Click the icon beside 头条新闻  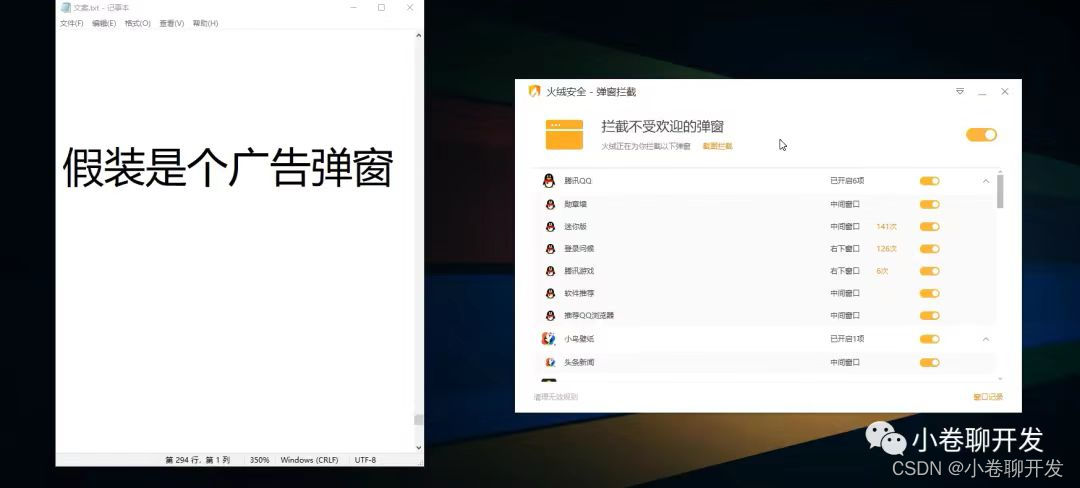(x=550, y=362)
